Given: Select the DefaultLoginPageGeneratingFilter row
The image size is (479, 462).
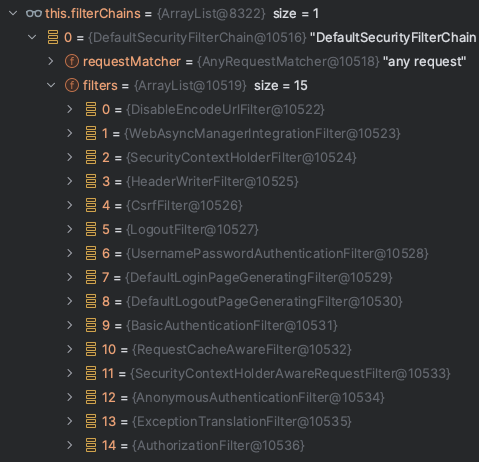Looking at the screenshot, I should [x=239, y=277].
